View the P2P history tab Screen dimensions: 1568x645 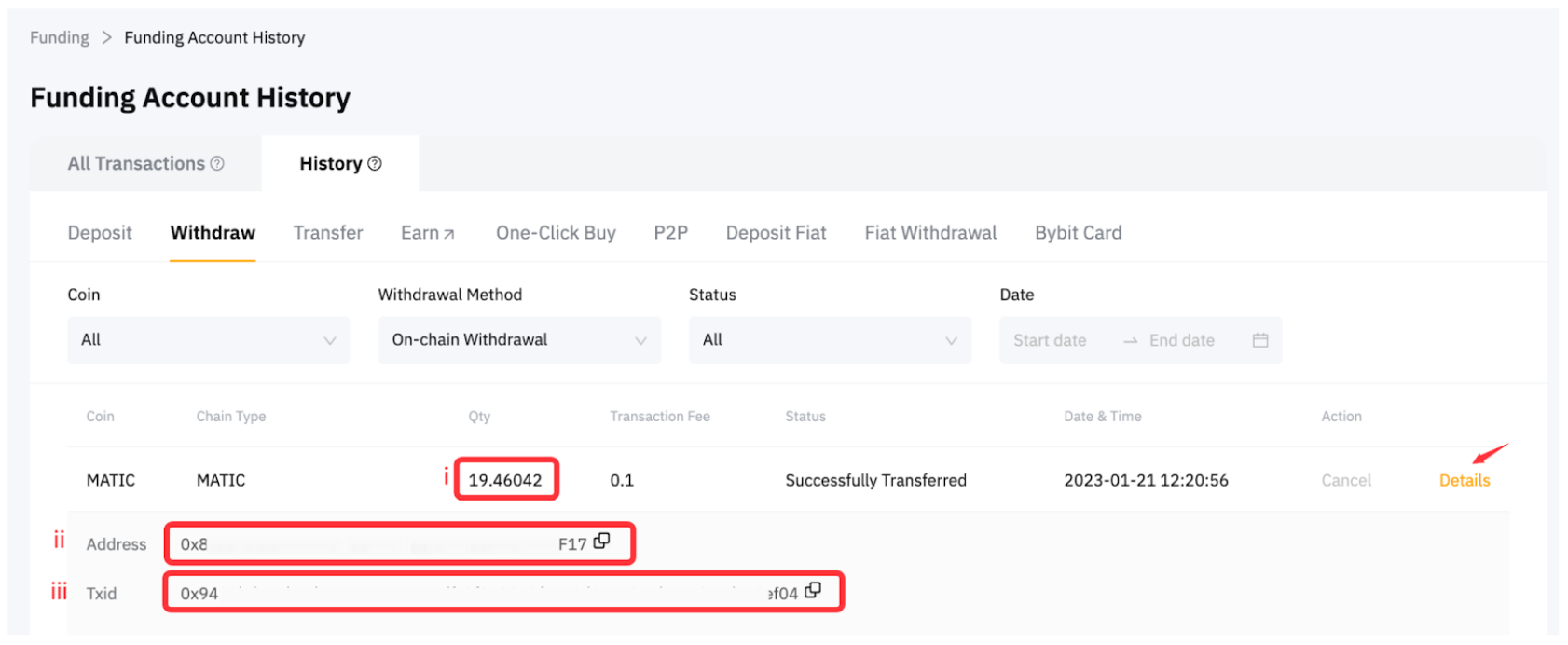(x=670, y=233)
